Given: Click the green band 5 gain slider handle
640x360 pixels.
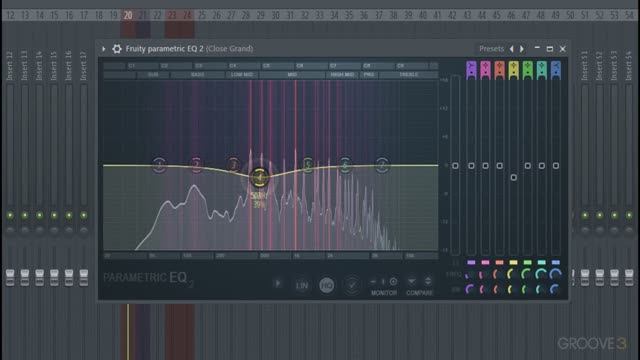Looking at the screenshot, I should pos(527,166).
